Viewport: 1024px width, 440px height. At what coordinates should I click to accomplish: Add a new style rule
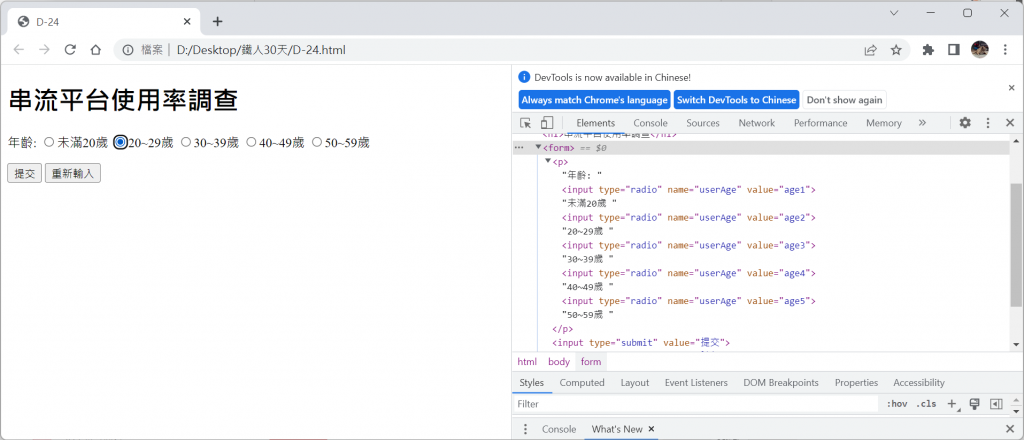(952, 404)
